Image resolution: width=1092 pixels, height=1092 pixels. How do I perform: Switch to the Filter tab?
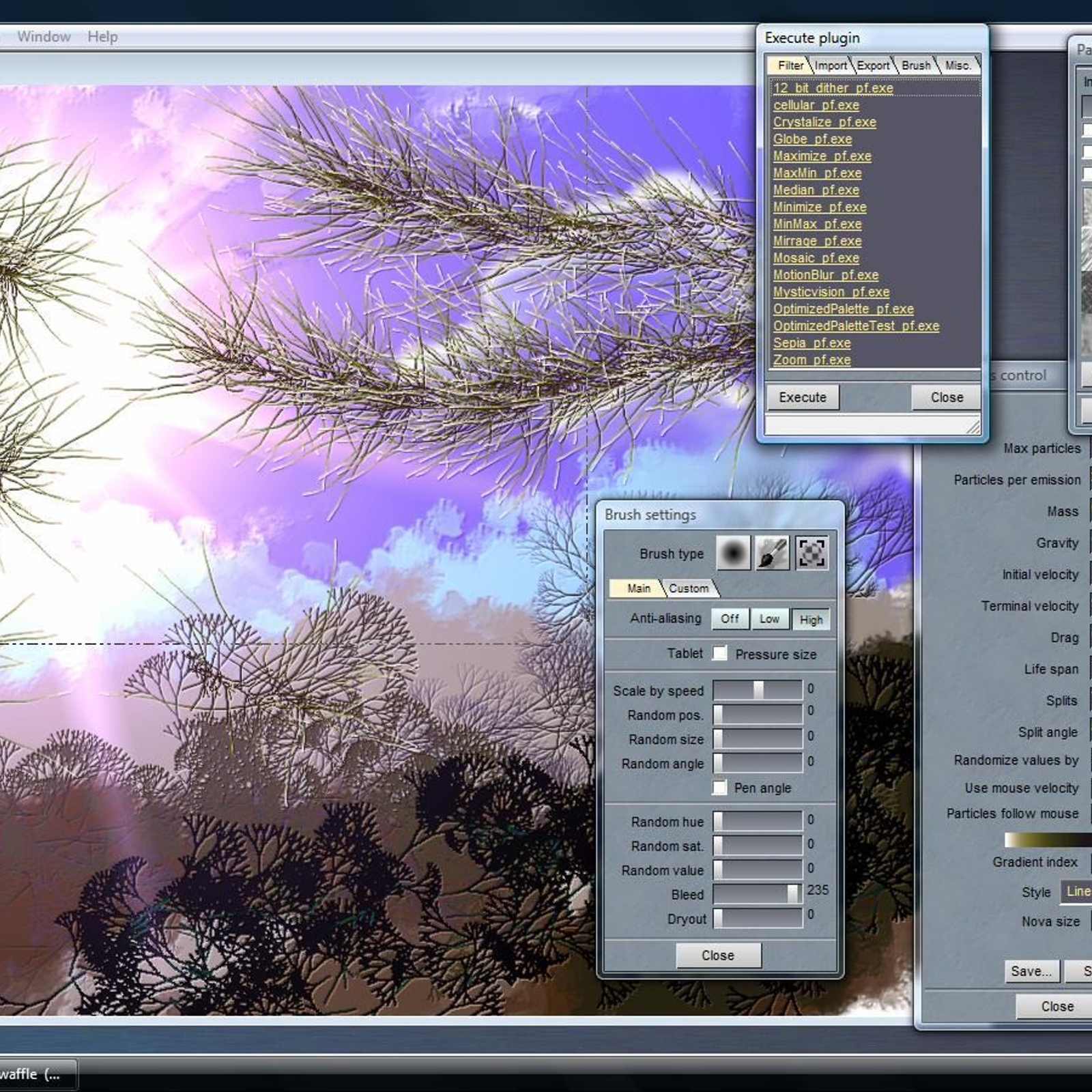[x=790, y=66]
